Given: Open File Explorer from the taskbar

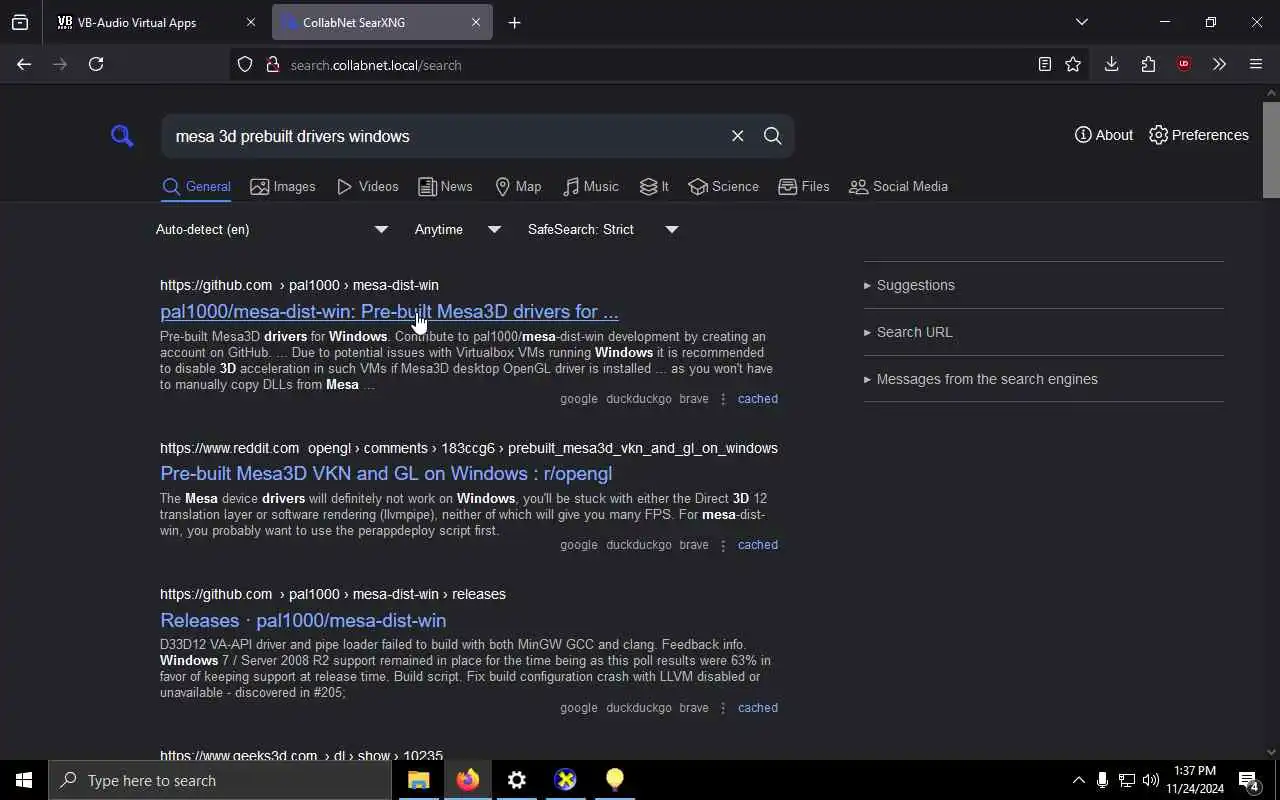Looking at the screenshot, I should 419,780.
